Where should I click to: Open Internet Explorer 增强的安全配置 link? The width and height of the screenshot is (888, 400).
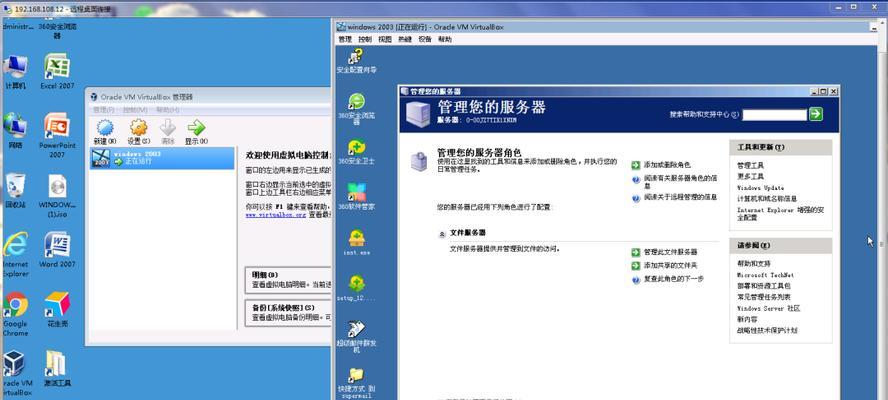780,214
